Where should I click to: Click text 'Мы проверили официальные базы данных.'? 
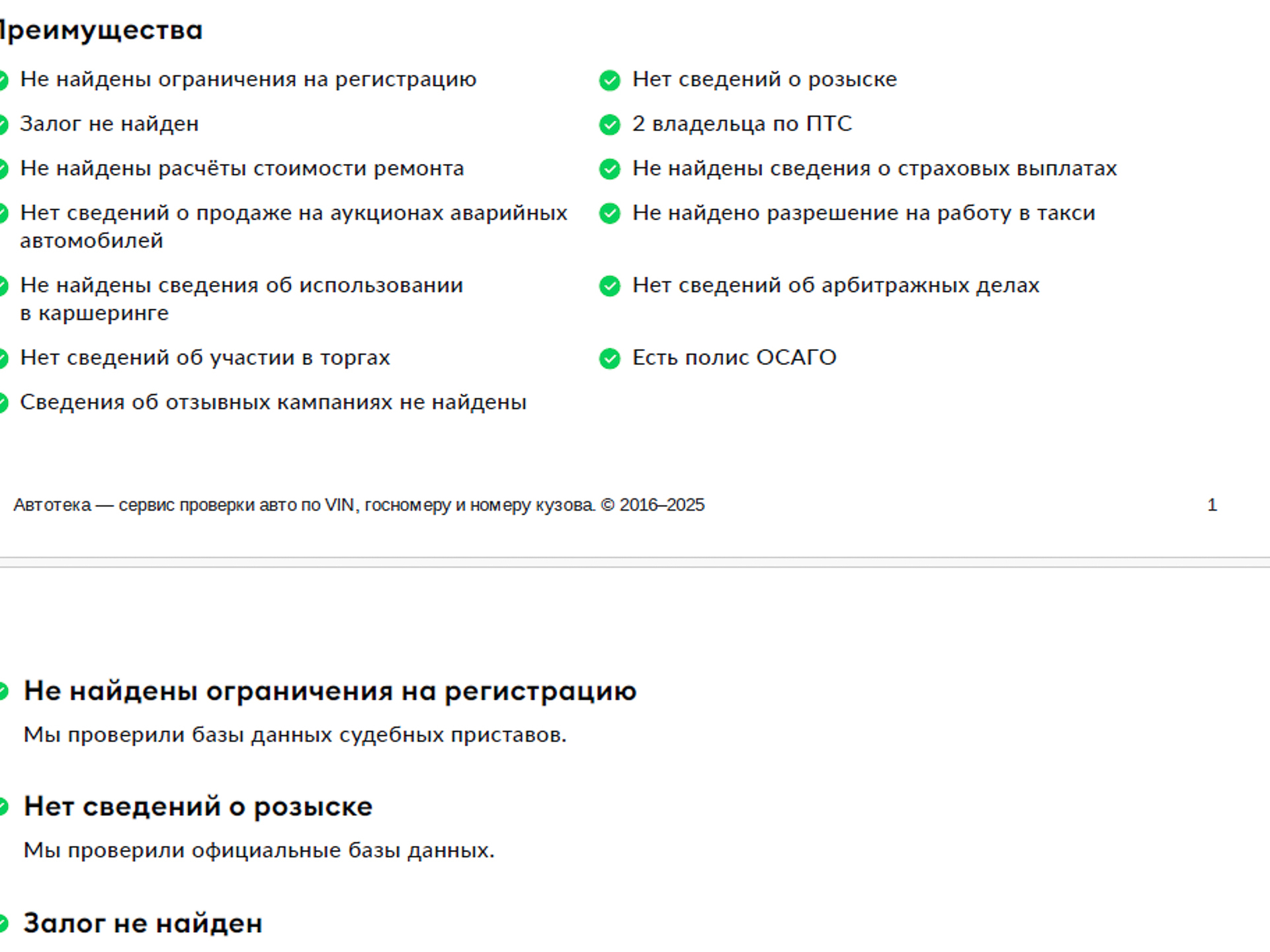pos(259,850)
